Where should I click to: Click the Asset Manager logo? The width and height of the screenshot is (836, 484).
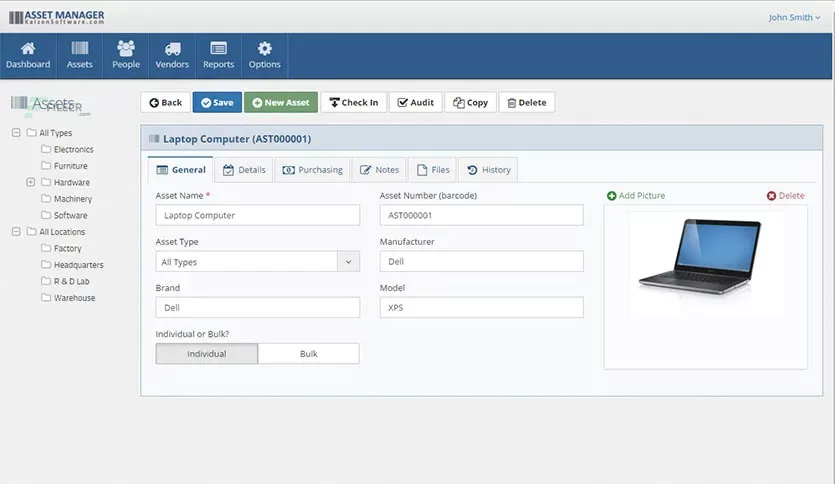coord(57,17)
